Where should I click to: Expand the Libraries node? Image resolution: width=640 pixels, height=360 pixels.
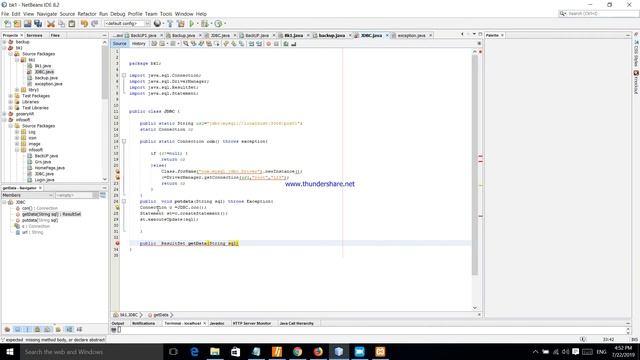11,102
